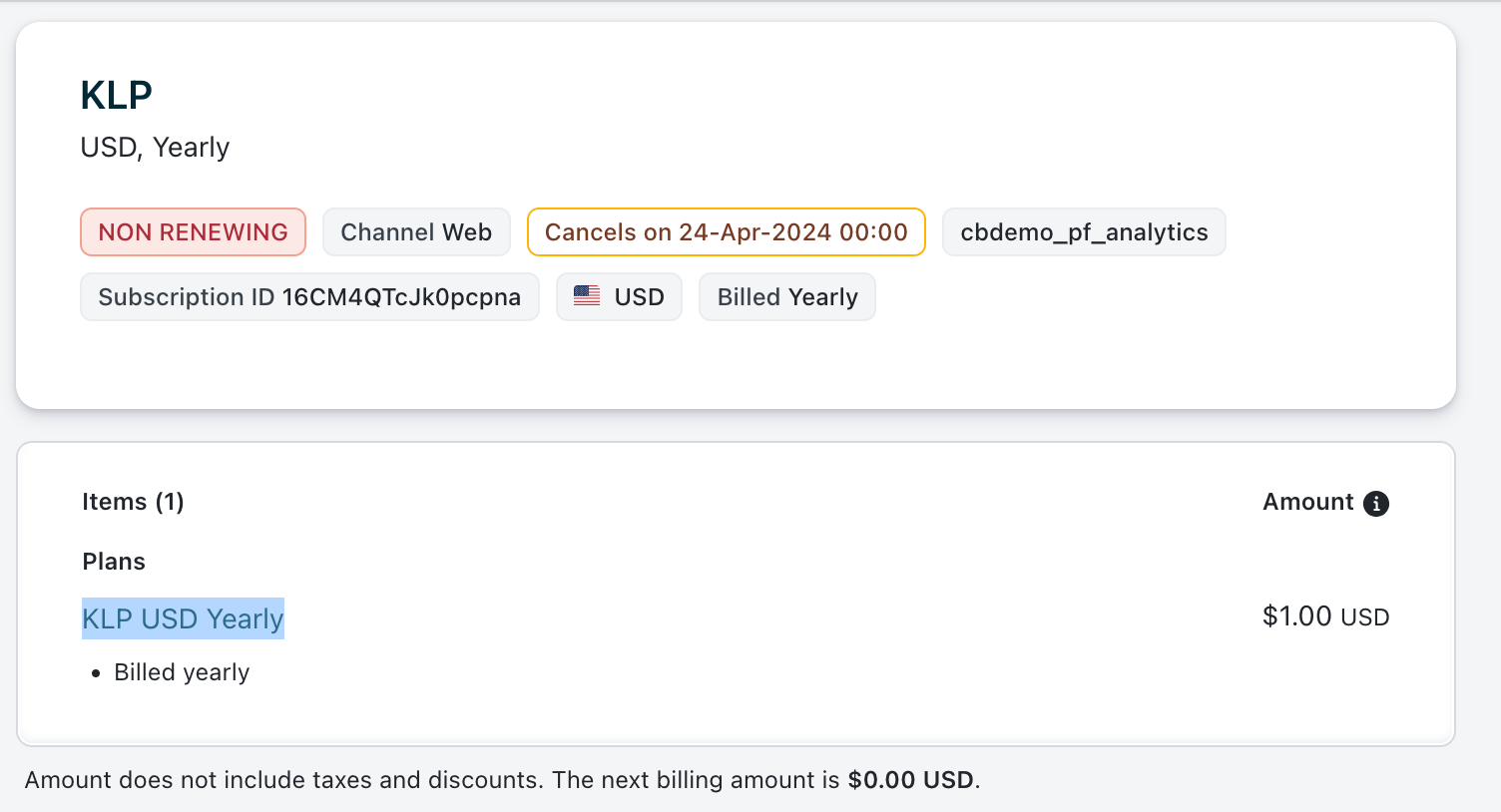The height and width of the screenshot is (812, 1501).
Task: Click the Items (1) header
Action: [133, 502]
